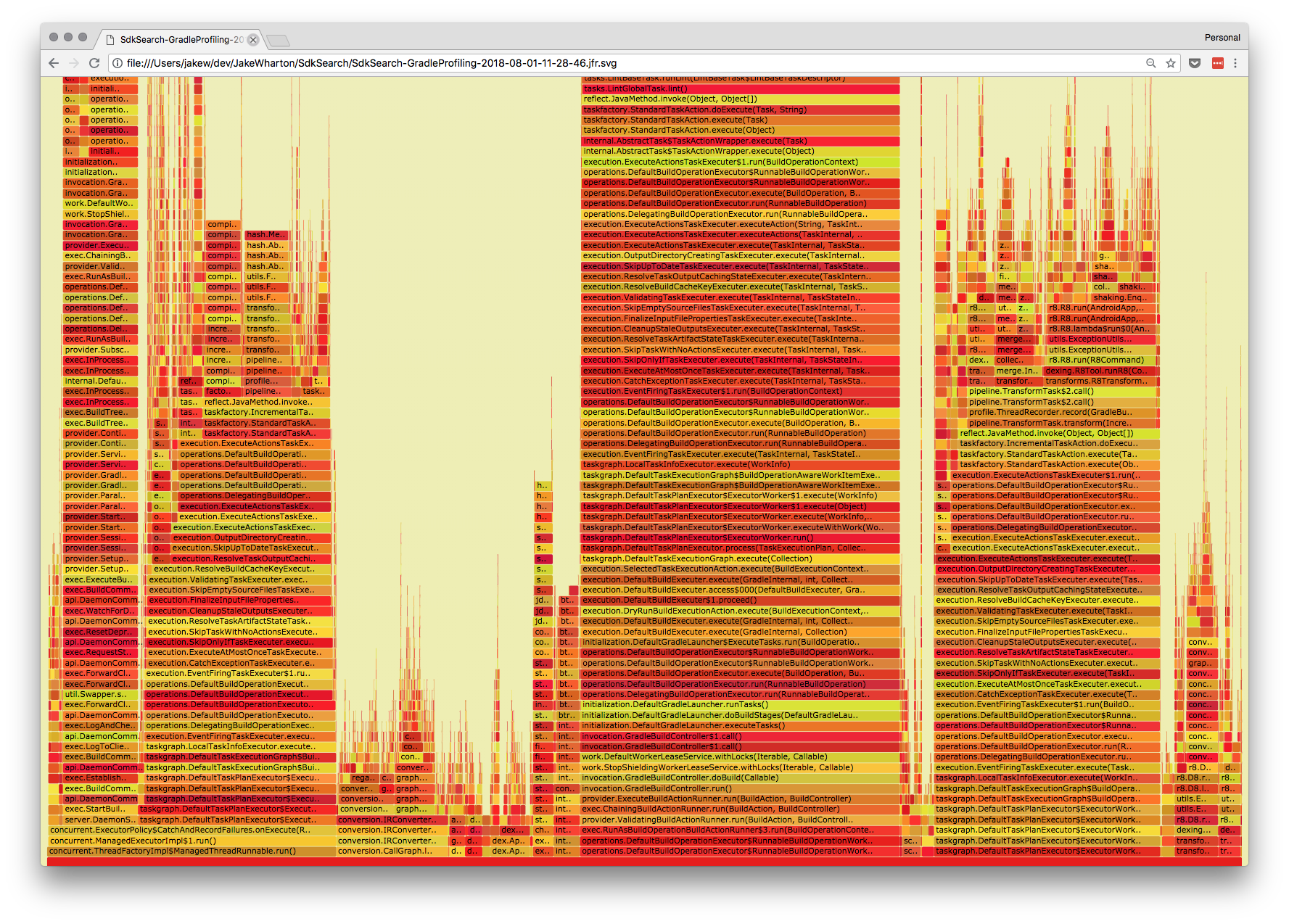The image size is (1289, 924).
Task: Click the exec.WatchForD.. frame
Action: [x=100, y=611]
